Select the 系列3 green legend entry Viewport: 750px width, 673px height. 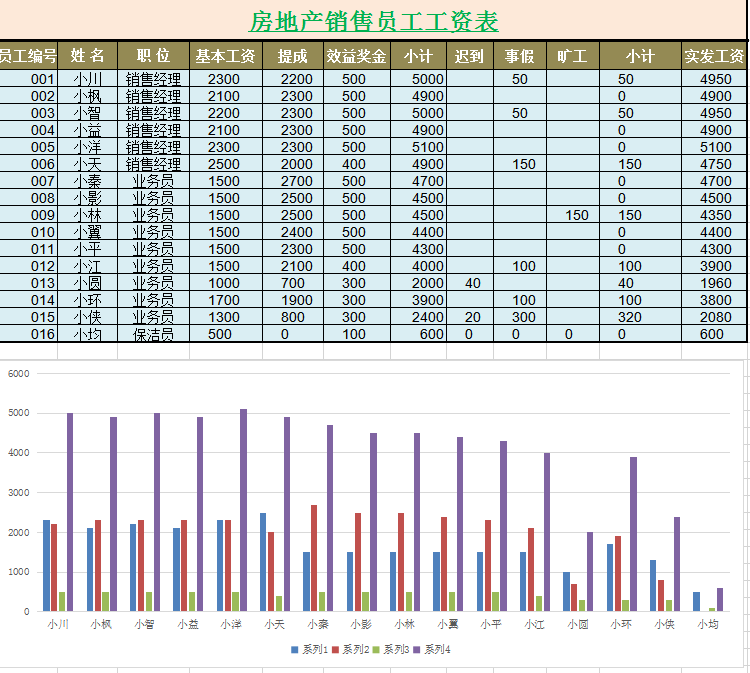[392, 650]
